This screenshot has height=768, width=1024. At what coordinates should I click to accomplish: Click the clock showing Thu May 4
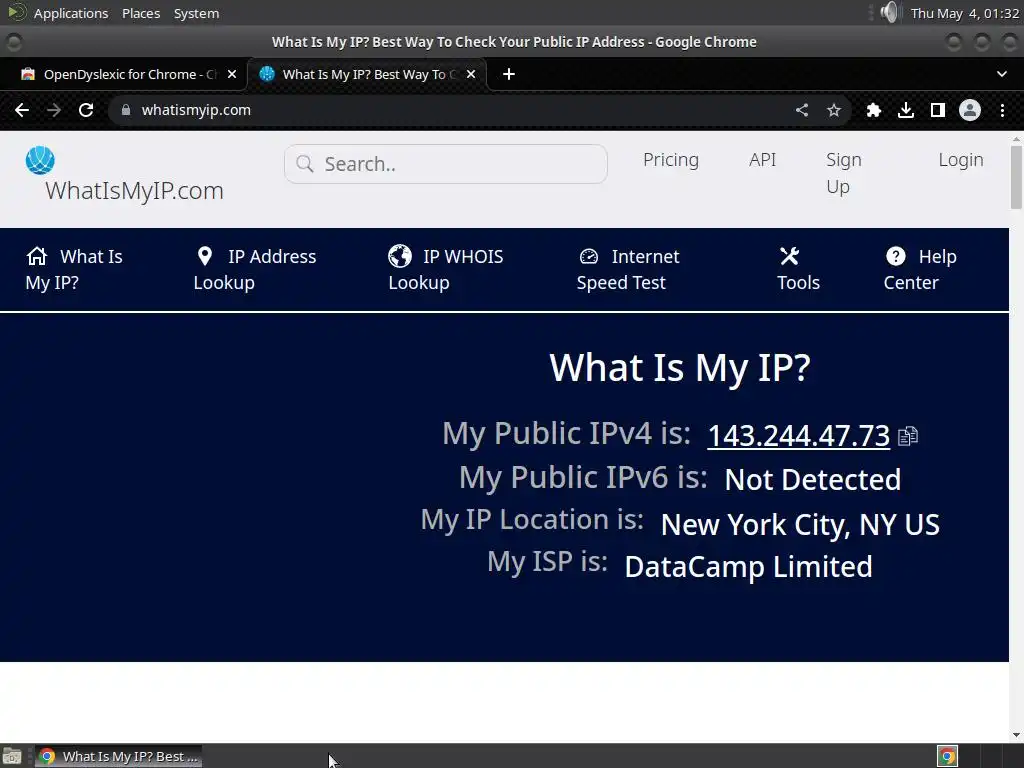[x=965, y=13]
